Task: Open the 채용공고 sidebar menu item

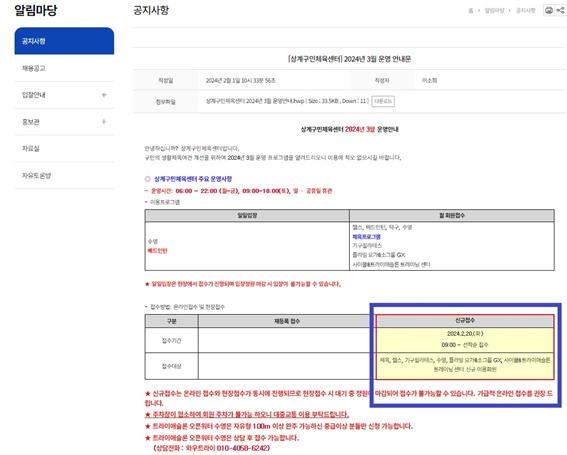Action: coord(64,68)
